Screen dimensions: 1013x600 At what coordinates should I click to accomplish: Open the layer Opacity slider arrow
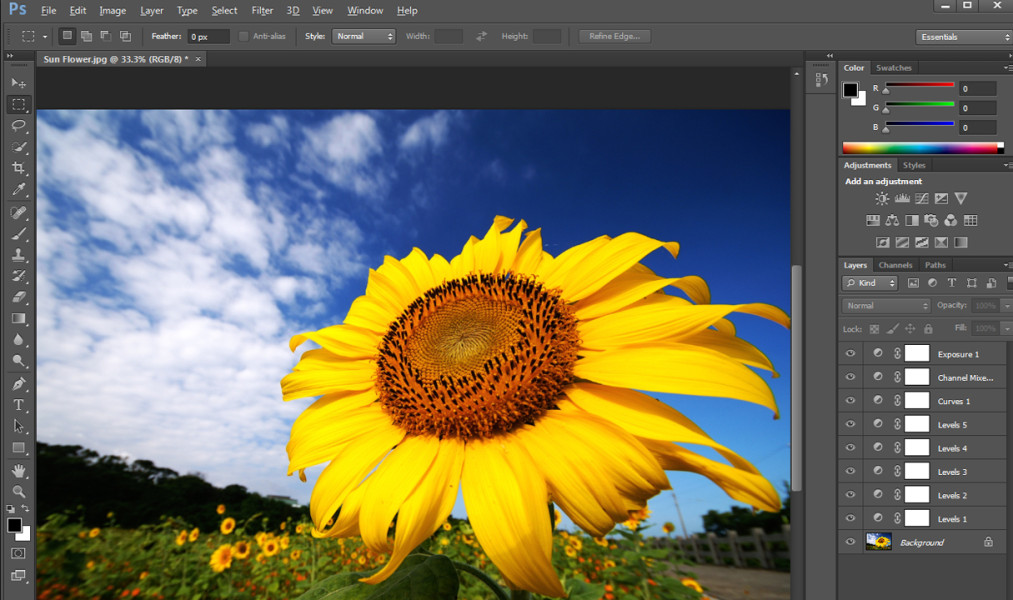coord(1005,305)
